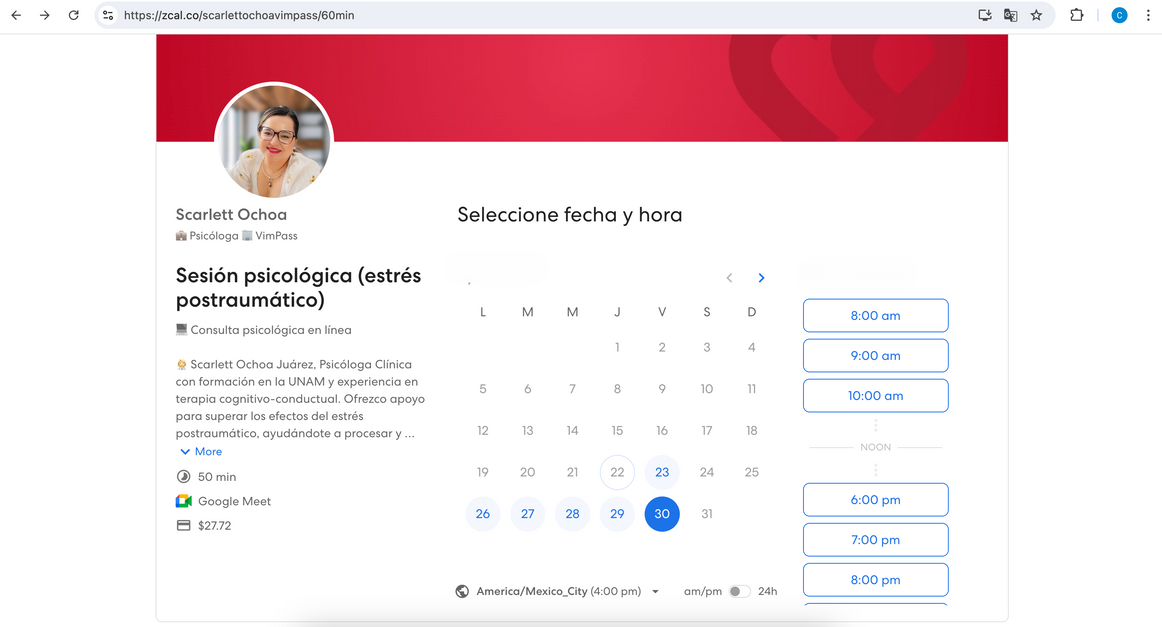Click 'Consulta psicológica en línea' text

pyautogui.click(x=271, y=330)
